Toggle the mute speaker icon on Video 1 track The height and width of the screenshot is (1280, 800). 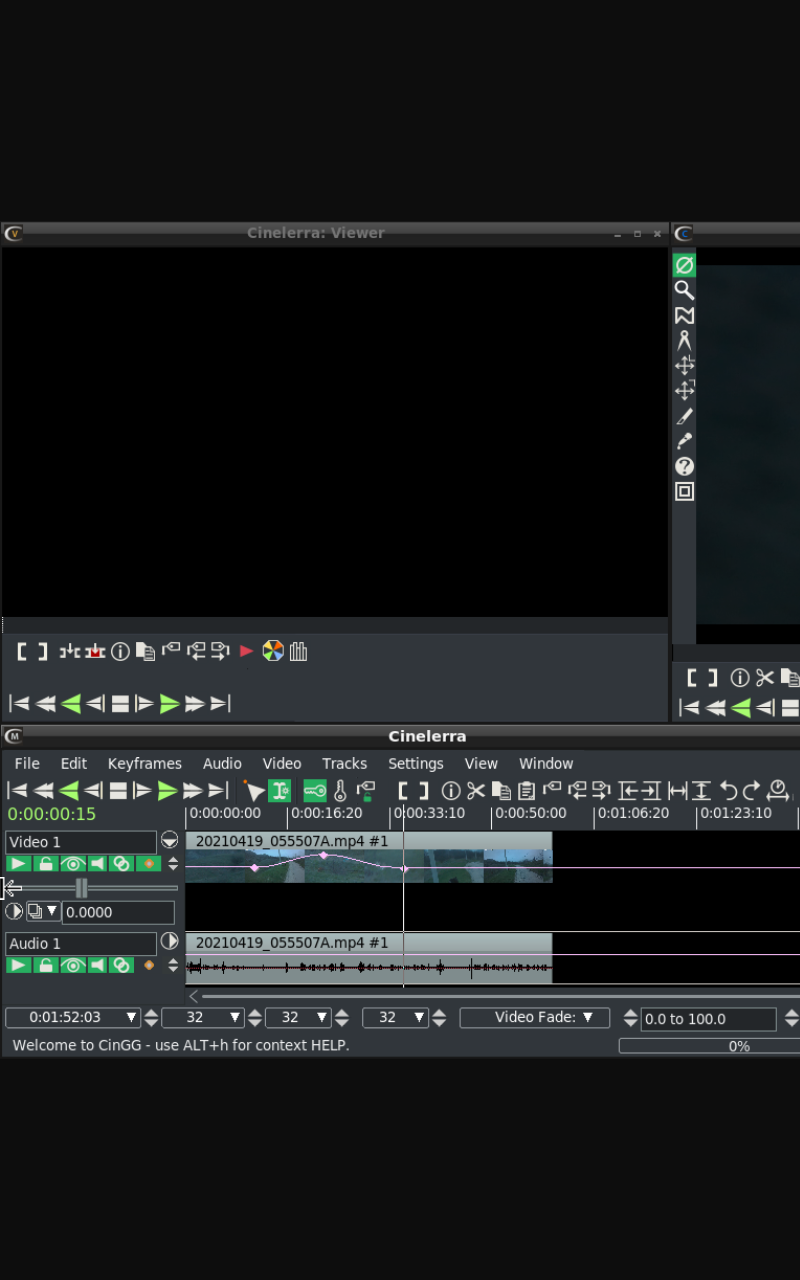click(x=97, y=864)
